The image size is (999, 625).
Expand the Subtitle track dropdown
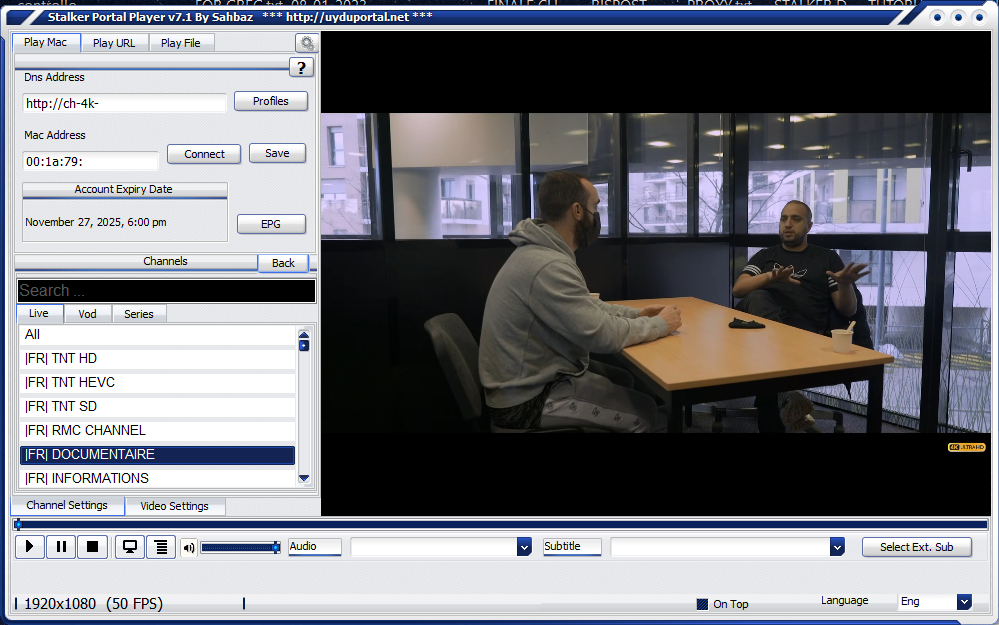coord(837,547)
